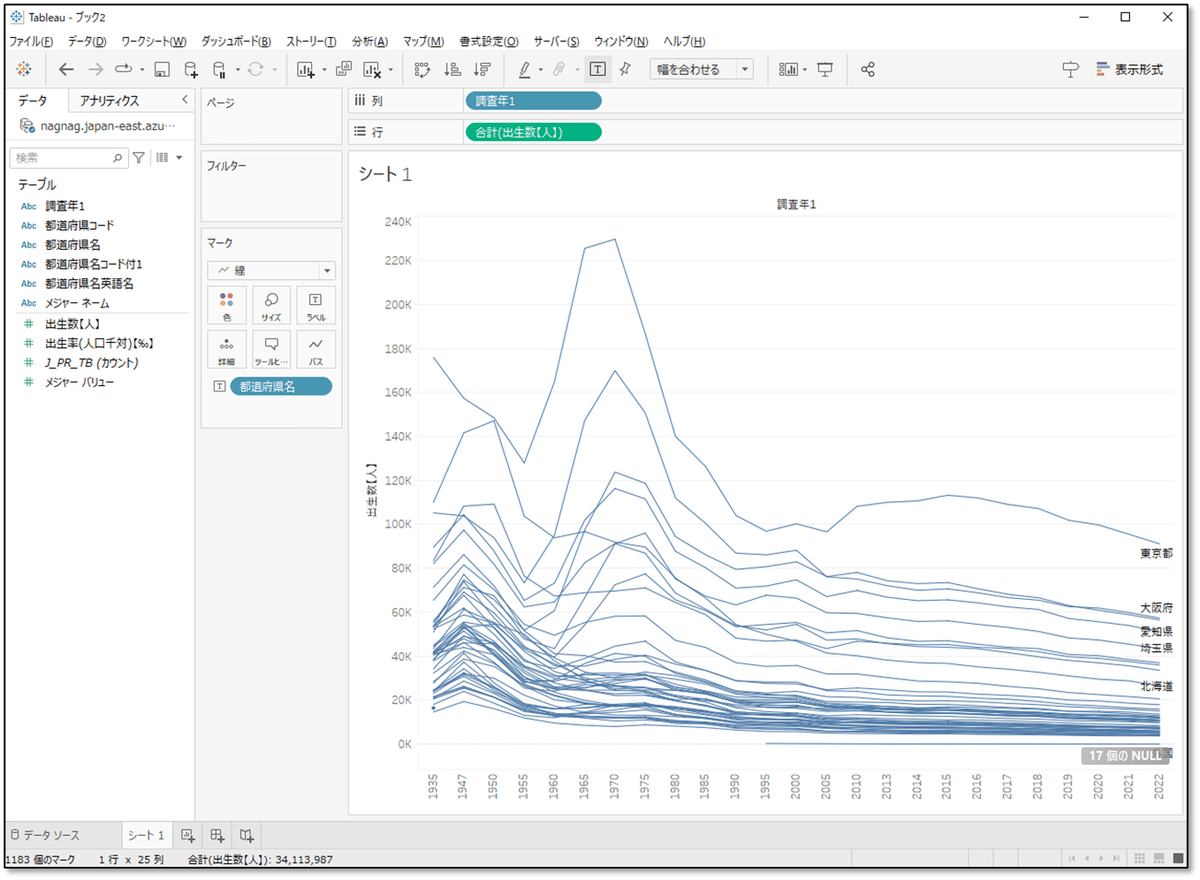This screenshot has width=1200, height=880.
Task: Select the メジャー バリュー field
Action: pyautogui.click(x=79, y=382)
